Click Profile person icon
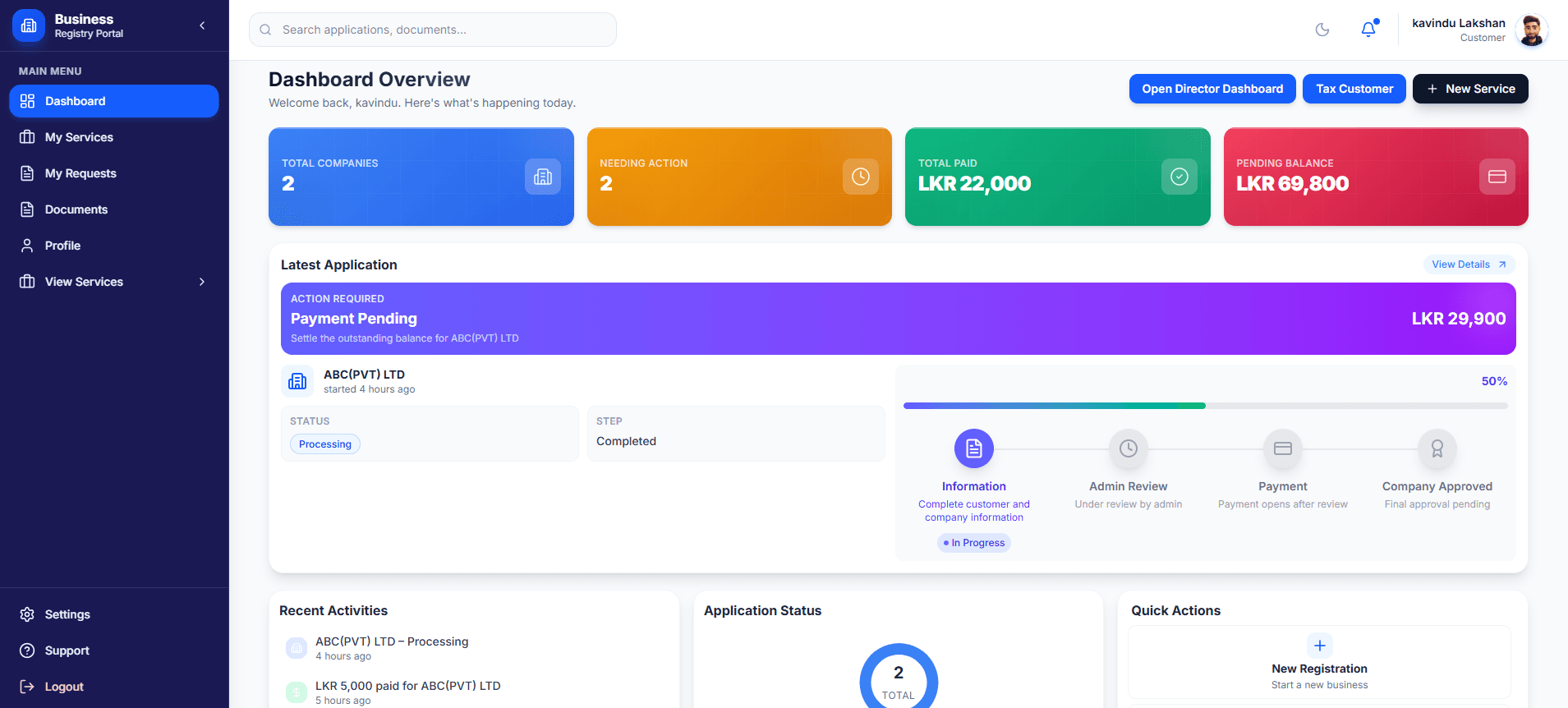The height and width of the screenshot is (708, 1568). click(x=27, y=246)
